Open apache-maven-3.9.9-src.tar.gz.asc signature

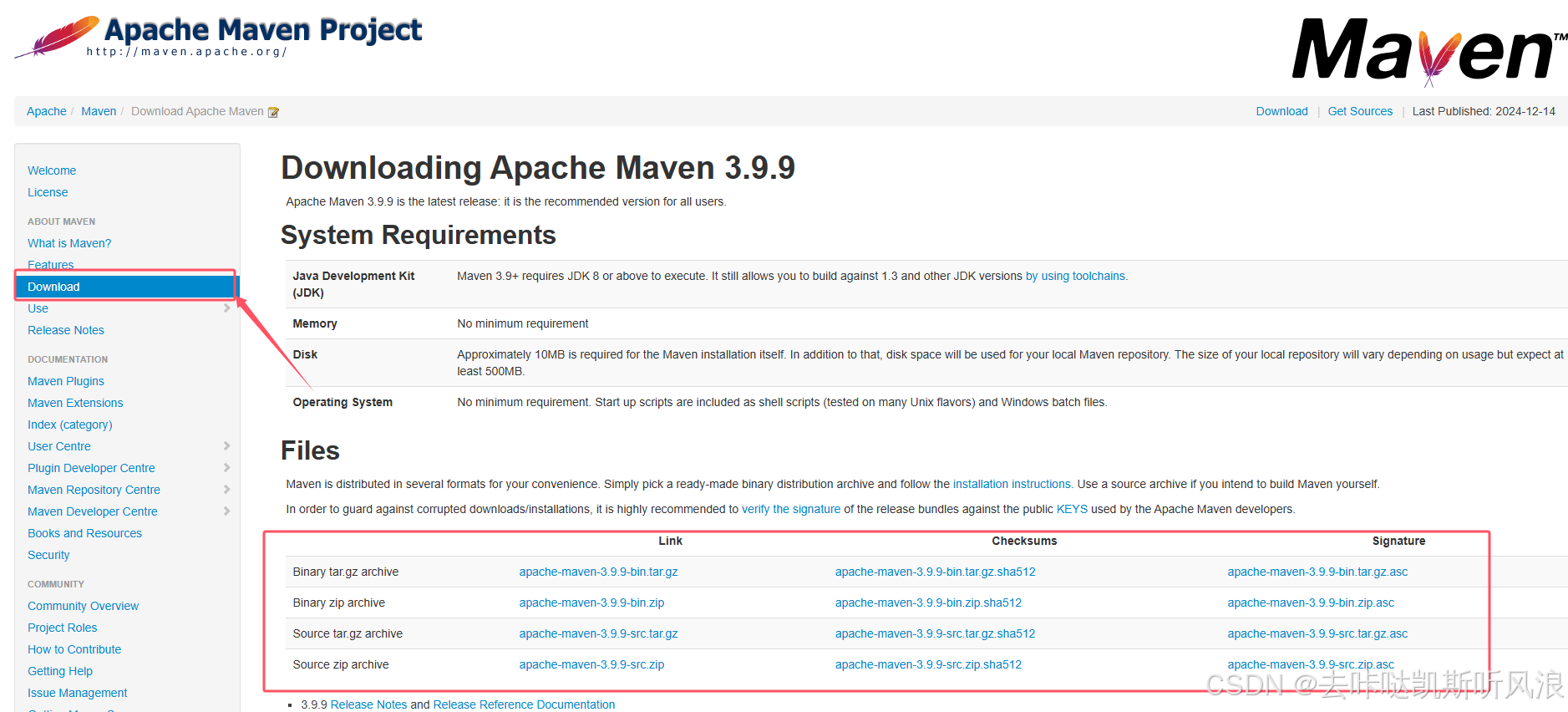coord(1317,633)
